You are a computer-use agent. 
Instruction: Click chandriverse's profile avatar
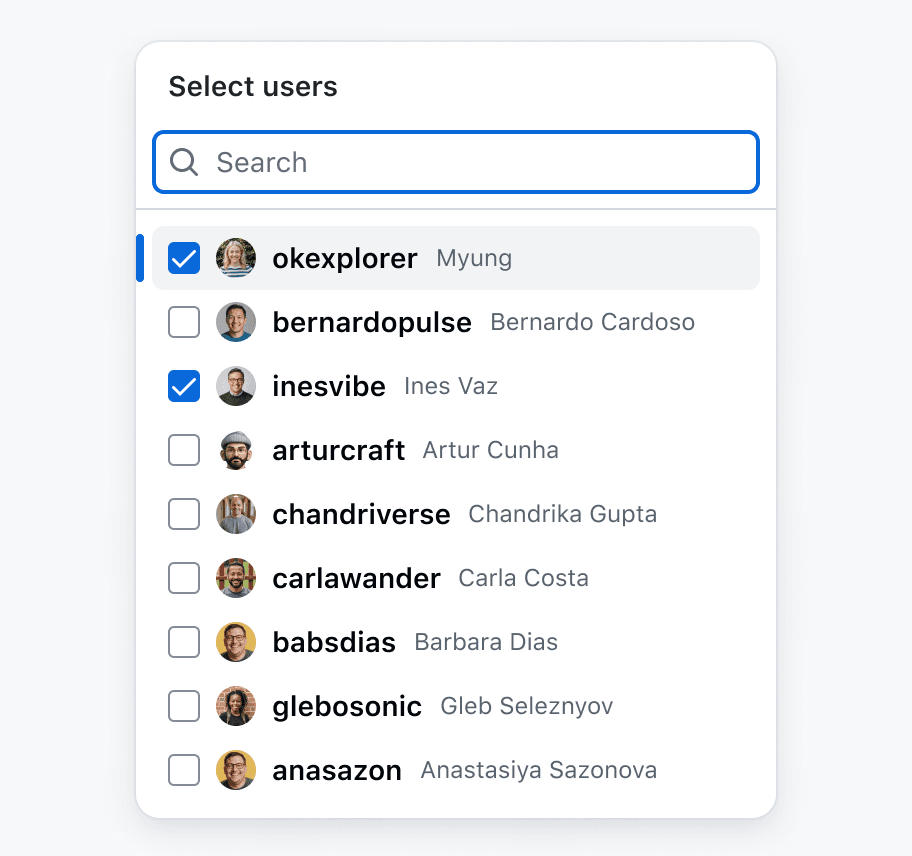pos(236,514)
